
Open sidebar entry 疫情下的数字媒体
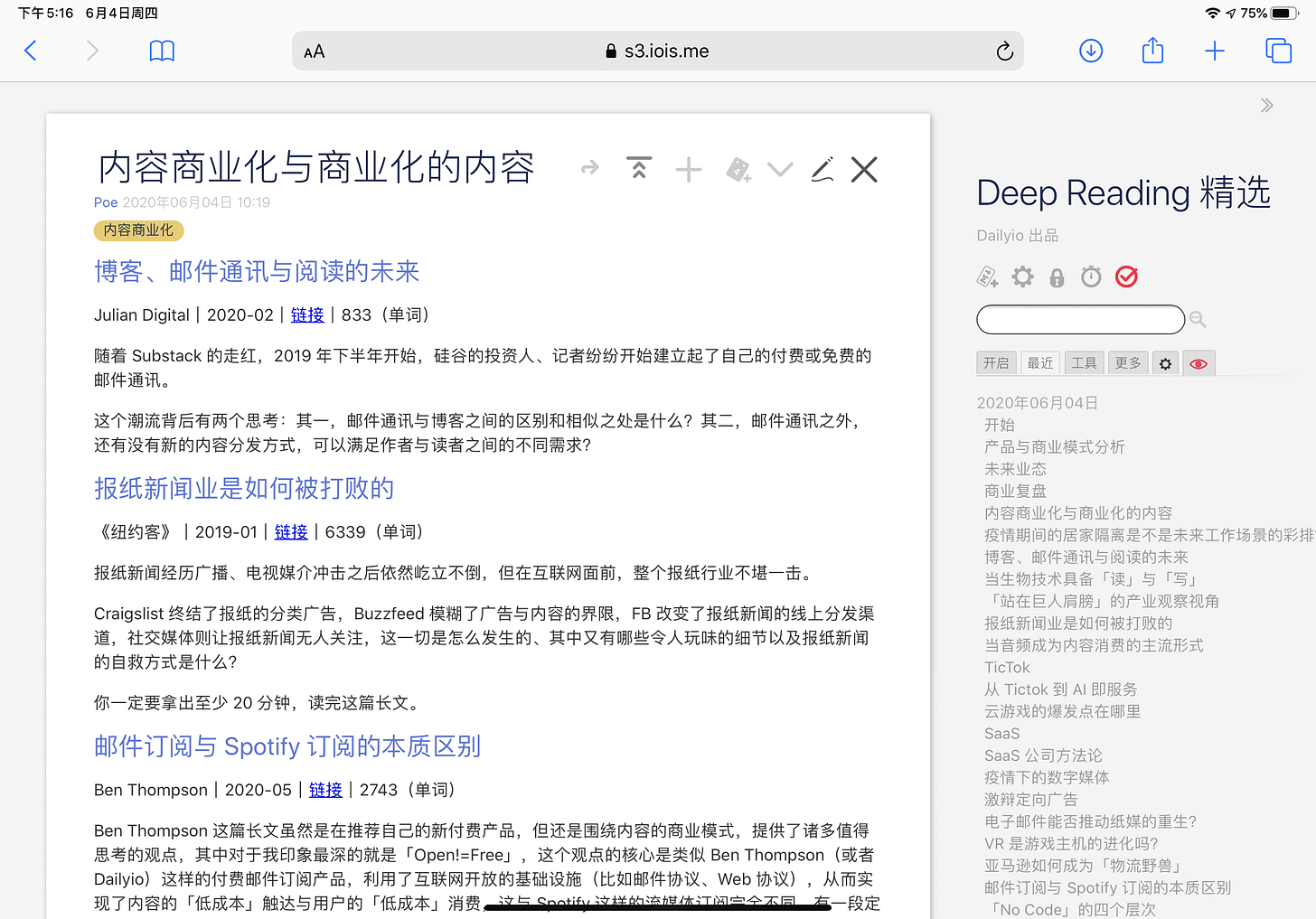click(1047, 777)
